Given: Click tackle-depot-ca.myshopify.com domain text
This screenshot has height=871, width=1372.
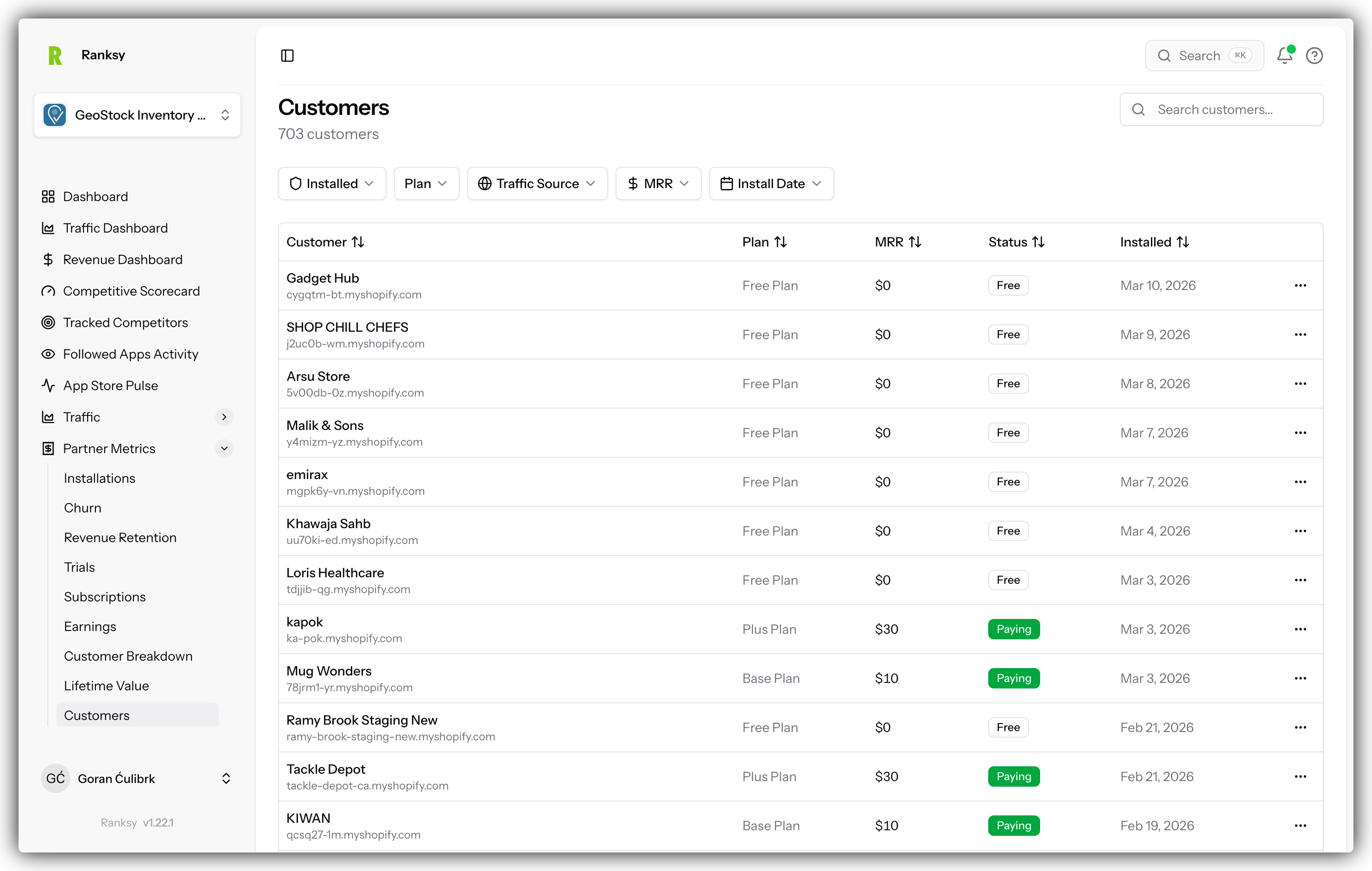Looking at the screenshot, I should [x=368, y=786].
